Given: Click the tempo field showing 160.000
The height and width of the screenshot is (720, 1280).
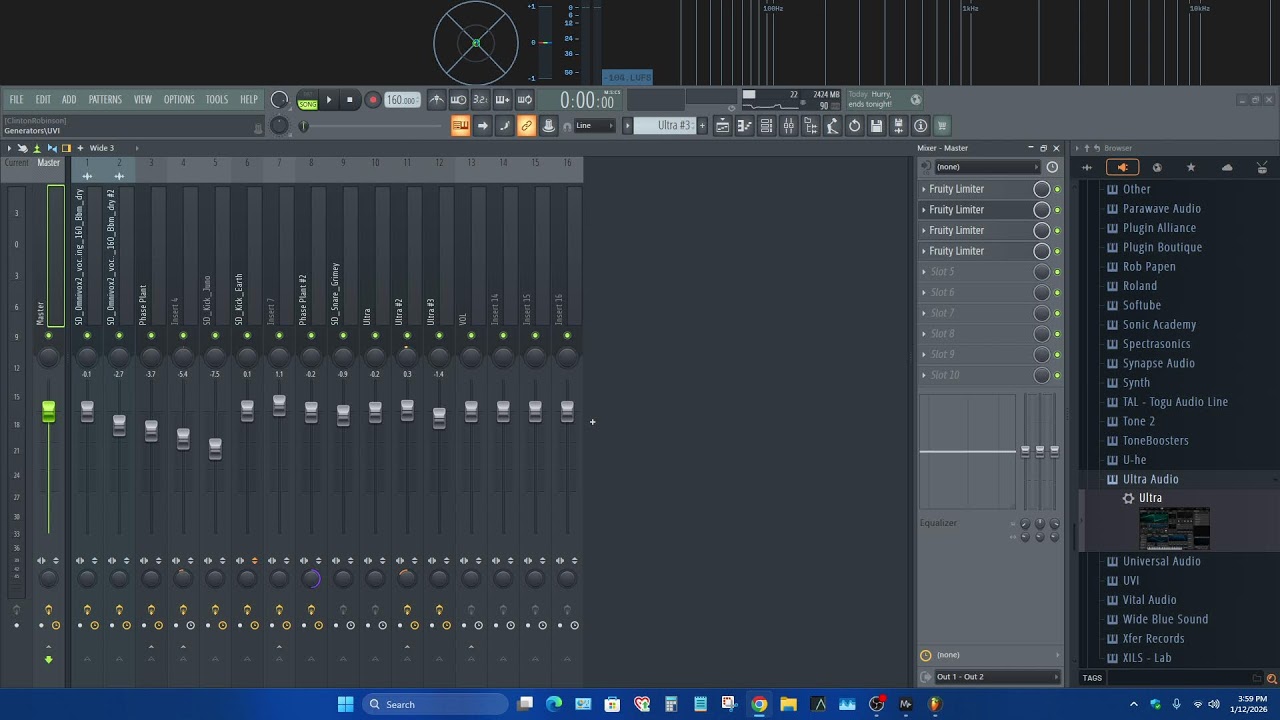Looking at the screenshot, I should [402, 100].
